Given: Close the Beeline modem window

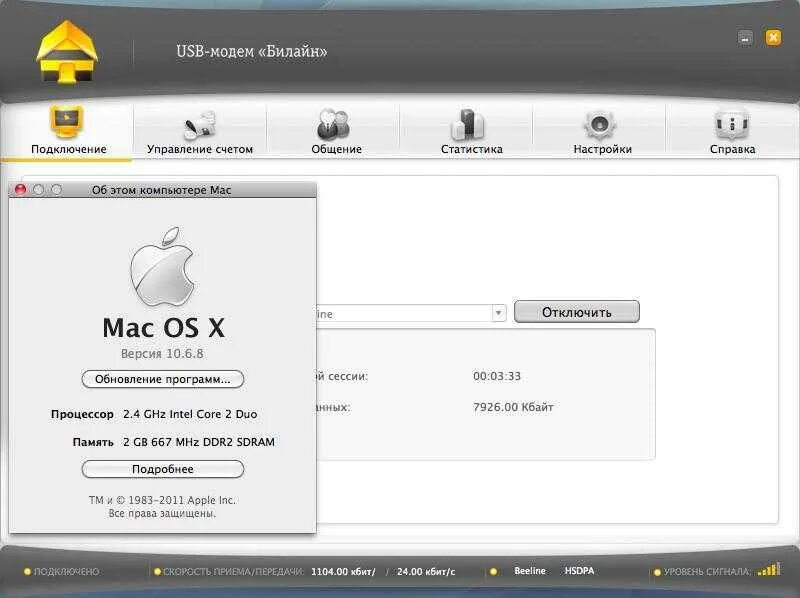Looking at the screenshot, I should pos(773,37).
